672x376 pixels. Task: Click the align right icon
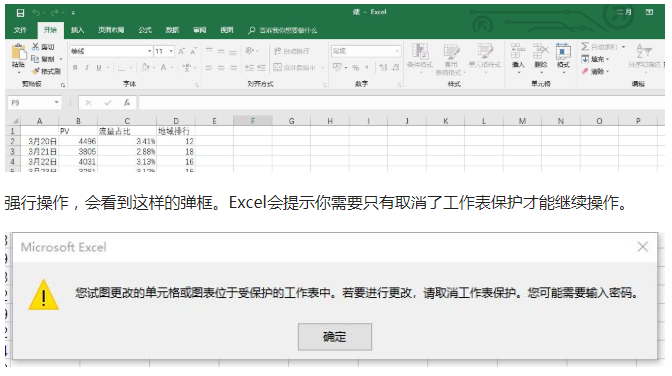point(233,68)
